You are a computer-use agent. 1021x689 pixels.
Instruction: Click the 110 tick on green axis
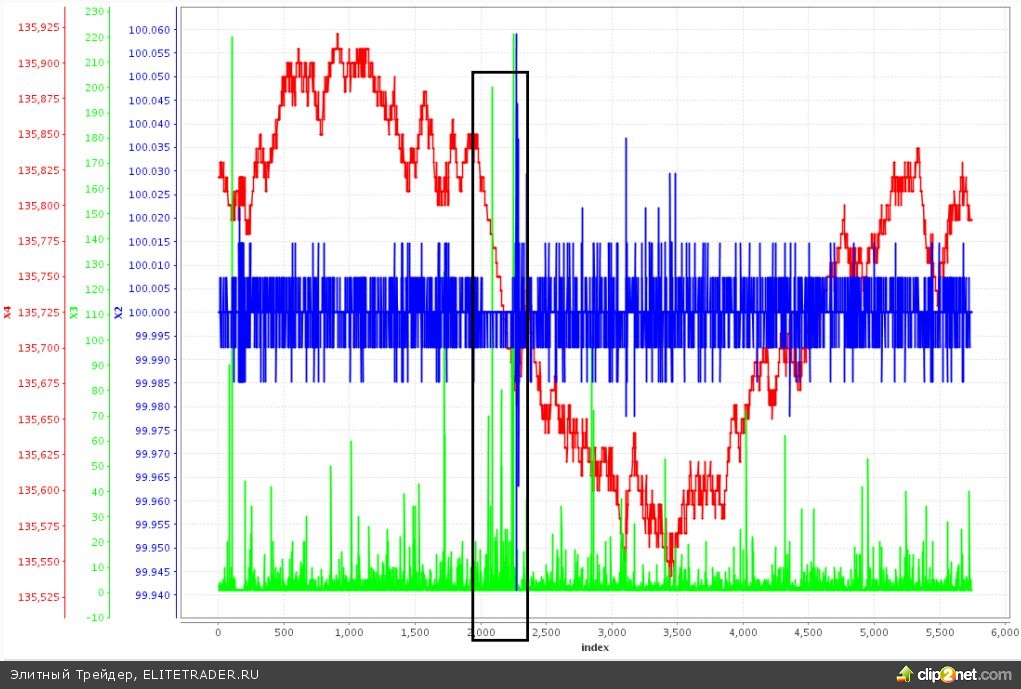[95, 314]
